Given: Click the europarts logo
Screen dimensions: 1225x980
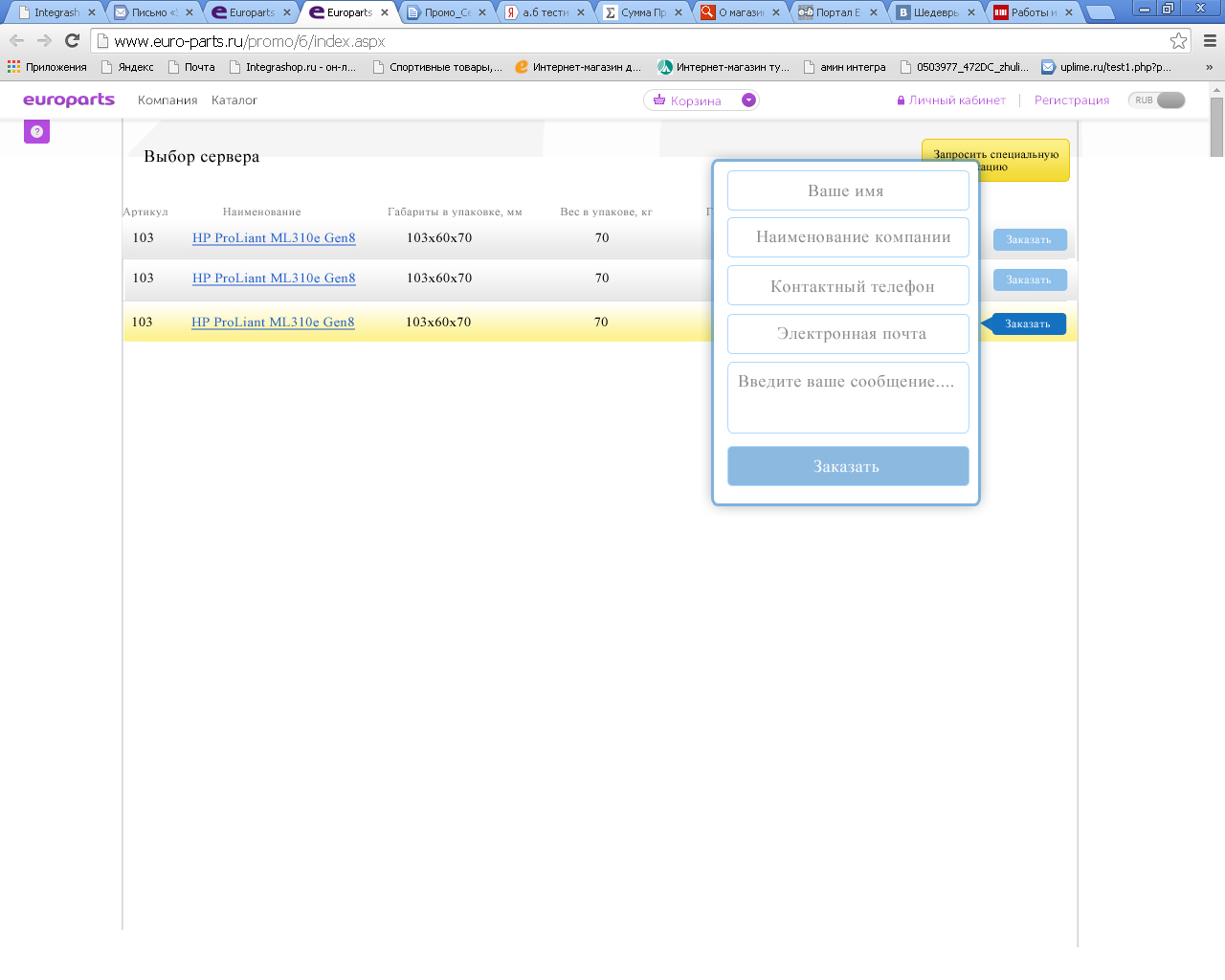Looking at the screenshot, I should (x=68, y=100).
